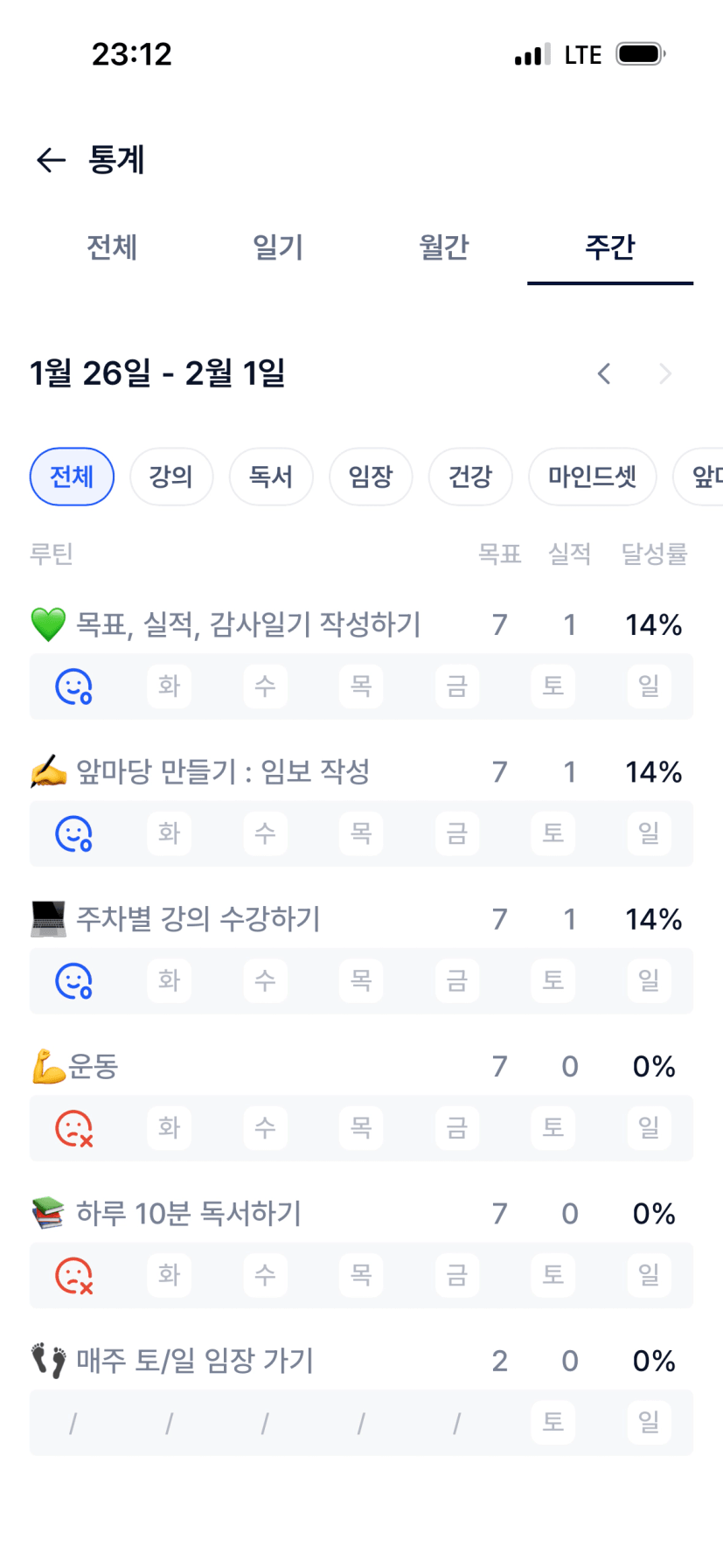Go to the next week with right chevron

click(665, 374)
